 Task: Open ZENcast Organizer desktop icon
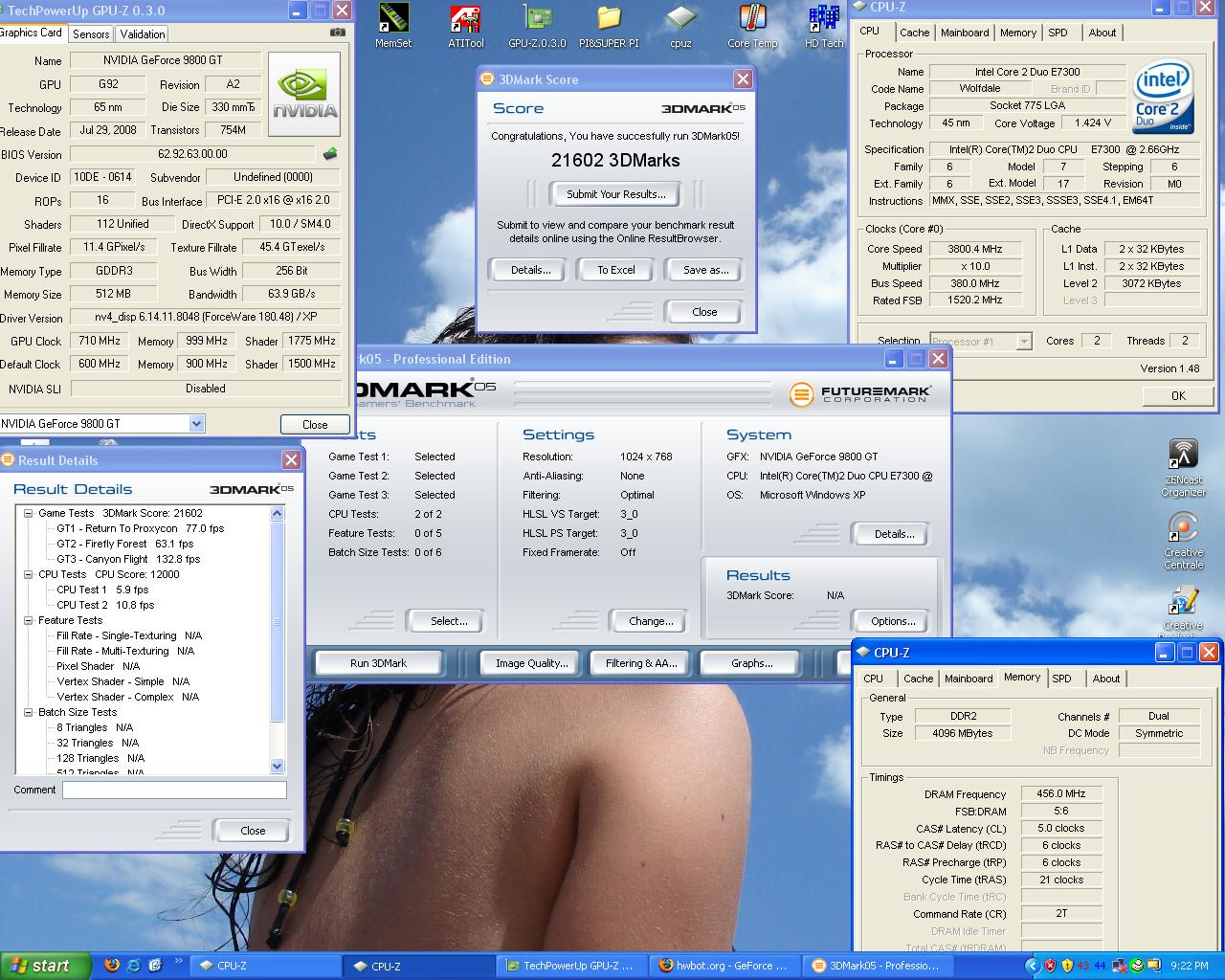pyautogui.click(x=1184, y=468)
